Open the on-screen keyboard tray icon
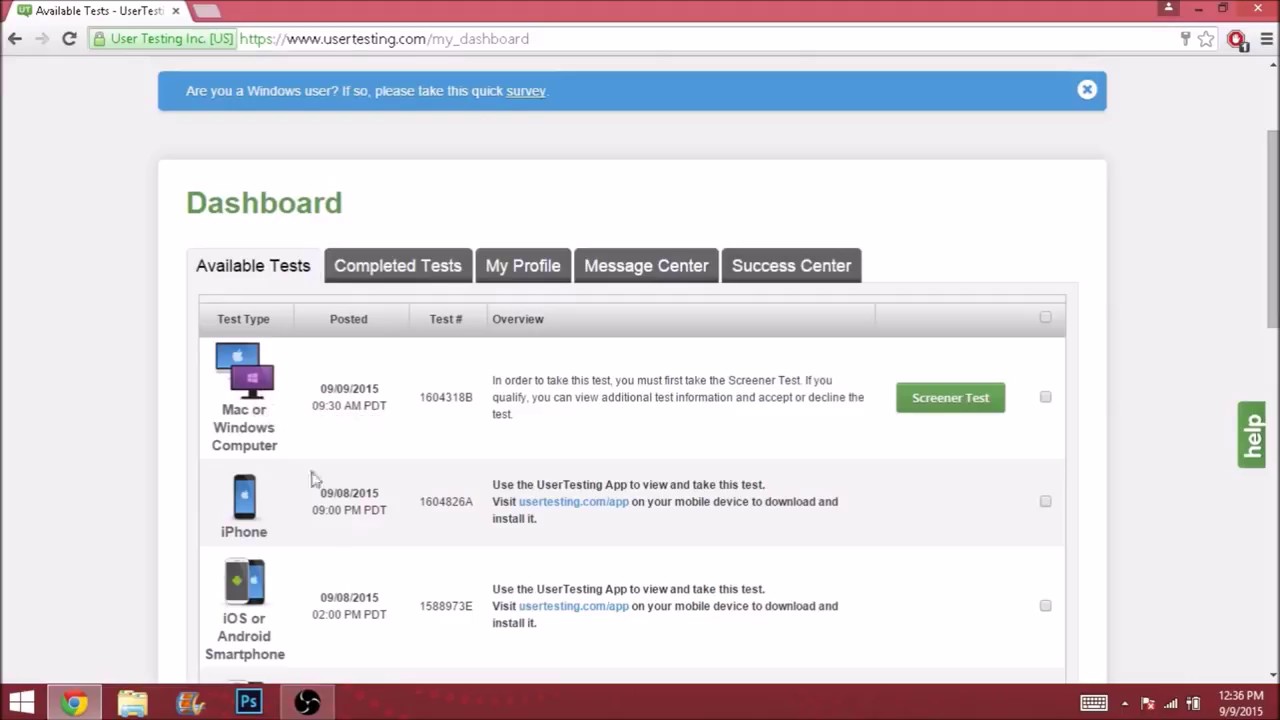Viewport: 1280px width, 720px height. 1093,703
